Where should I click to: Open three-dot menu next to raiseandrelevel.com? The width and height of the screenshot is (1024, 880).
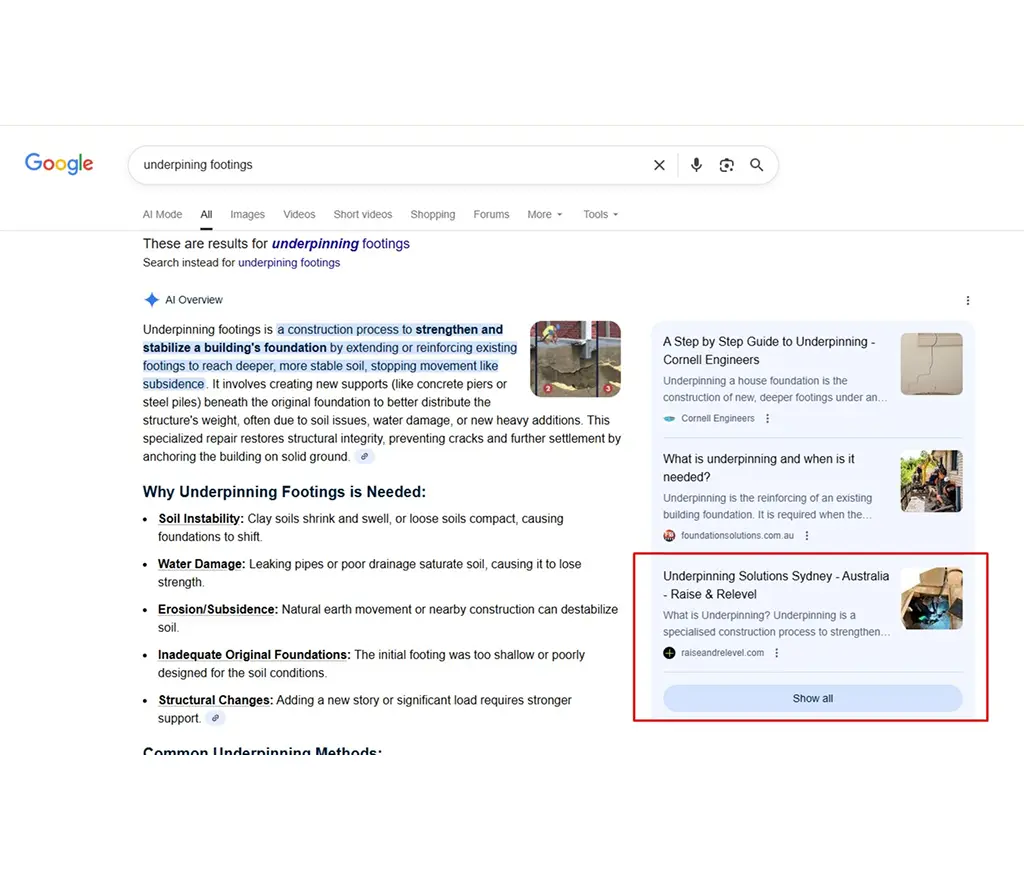pos(777,653)
